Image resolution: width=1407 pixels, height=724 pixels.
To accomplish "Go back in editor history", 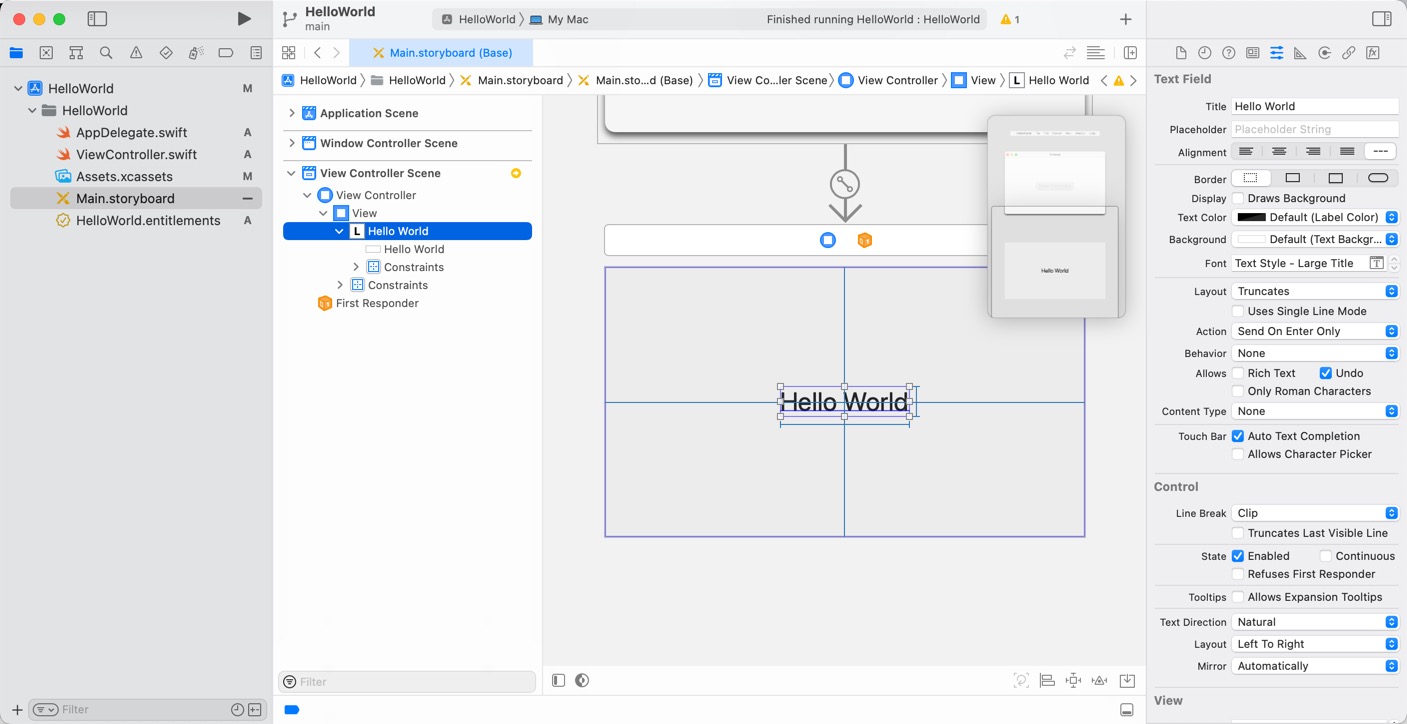I will pyautogui.click(x=317, y=53).
